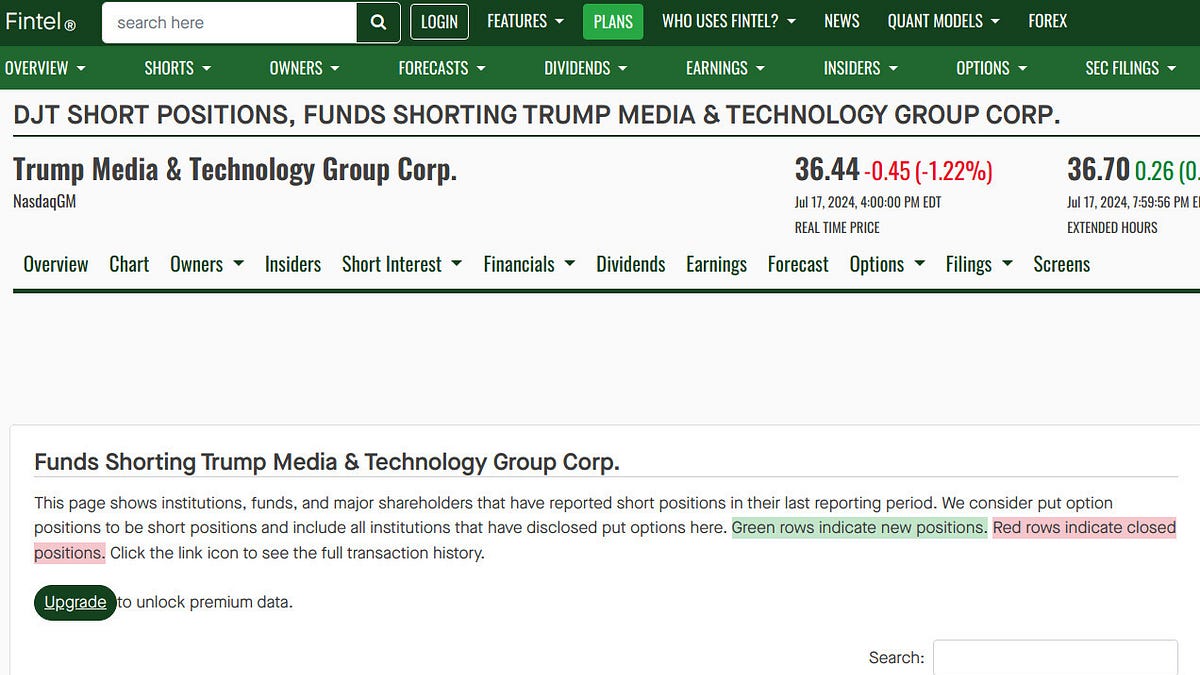Screen dimensions: 1200x675
Task: Expand the FORECASTS green bar dropdown
Action: coord(441,68)
